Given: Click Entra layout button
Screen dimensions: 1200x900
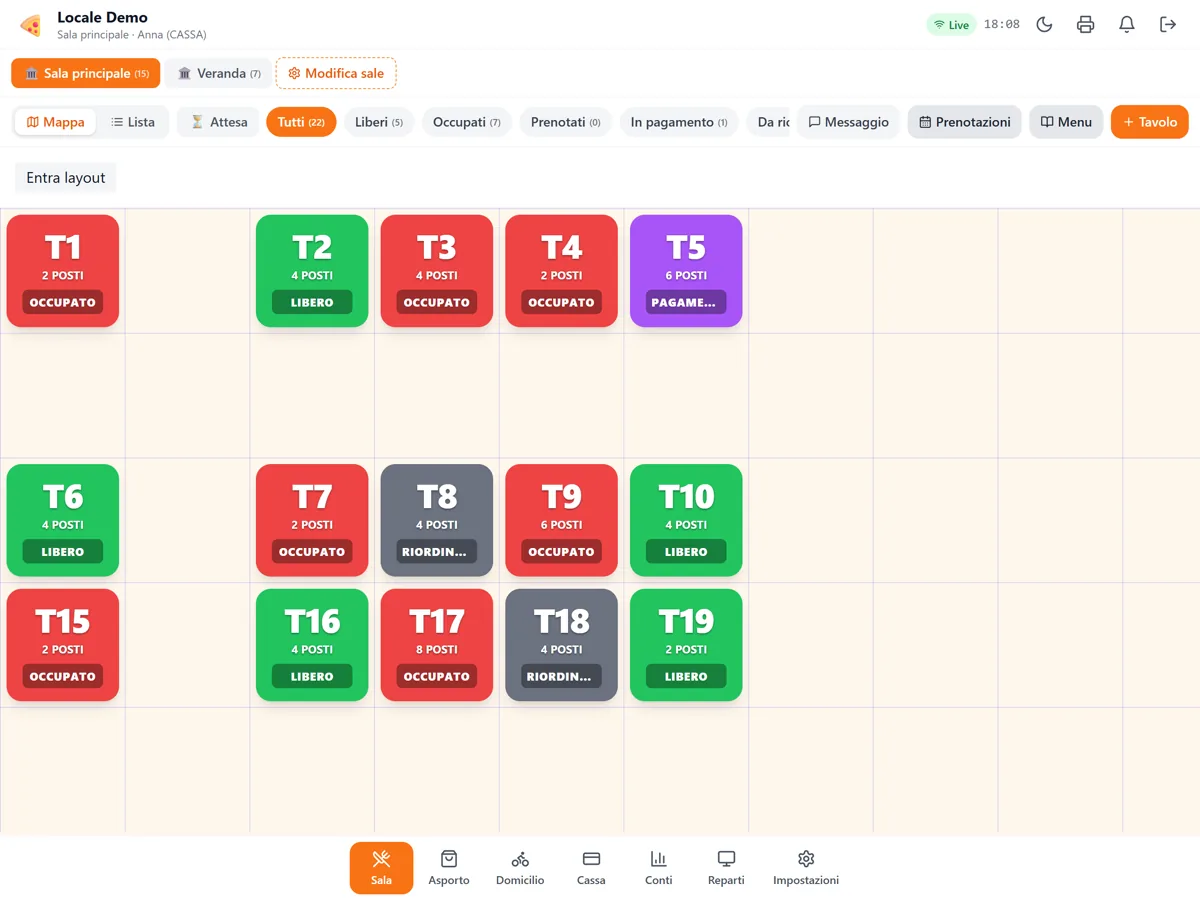Looking at the screenshot, I should tap(66, 177).
